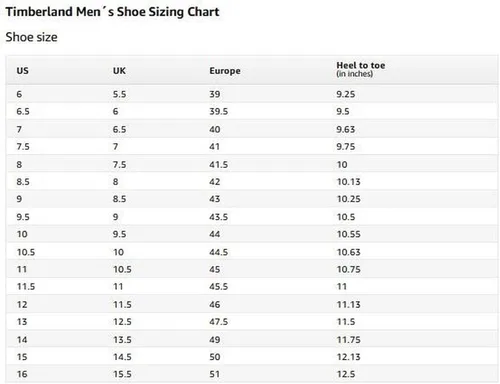
Task: Select US size 6 cell
Action: (19, 94)
